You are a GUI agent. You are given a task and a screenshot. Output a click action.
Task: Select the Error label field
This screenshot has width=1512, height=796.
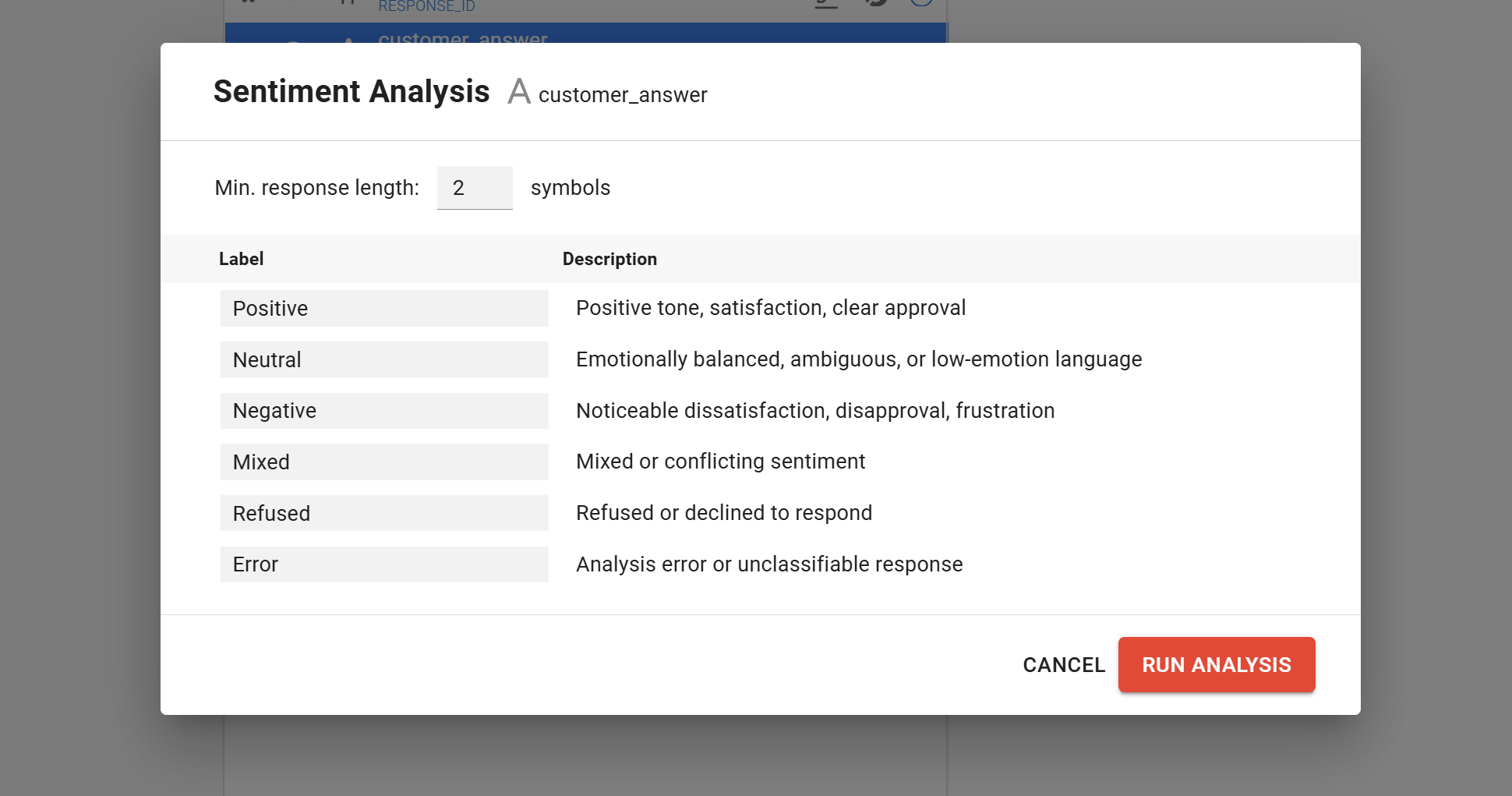(383, 564)
